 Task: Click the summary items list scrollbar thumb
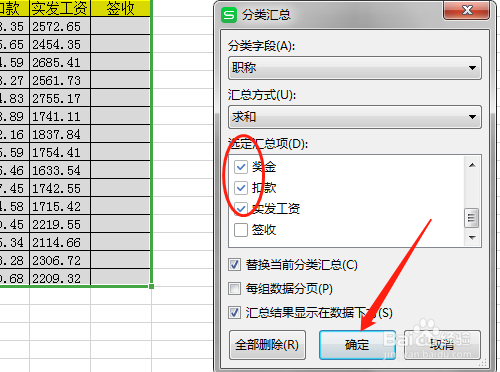(472, 218)
